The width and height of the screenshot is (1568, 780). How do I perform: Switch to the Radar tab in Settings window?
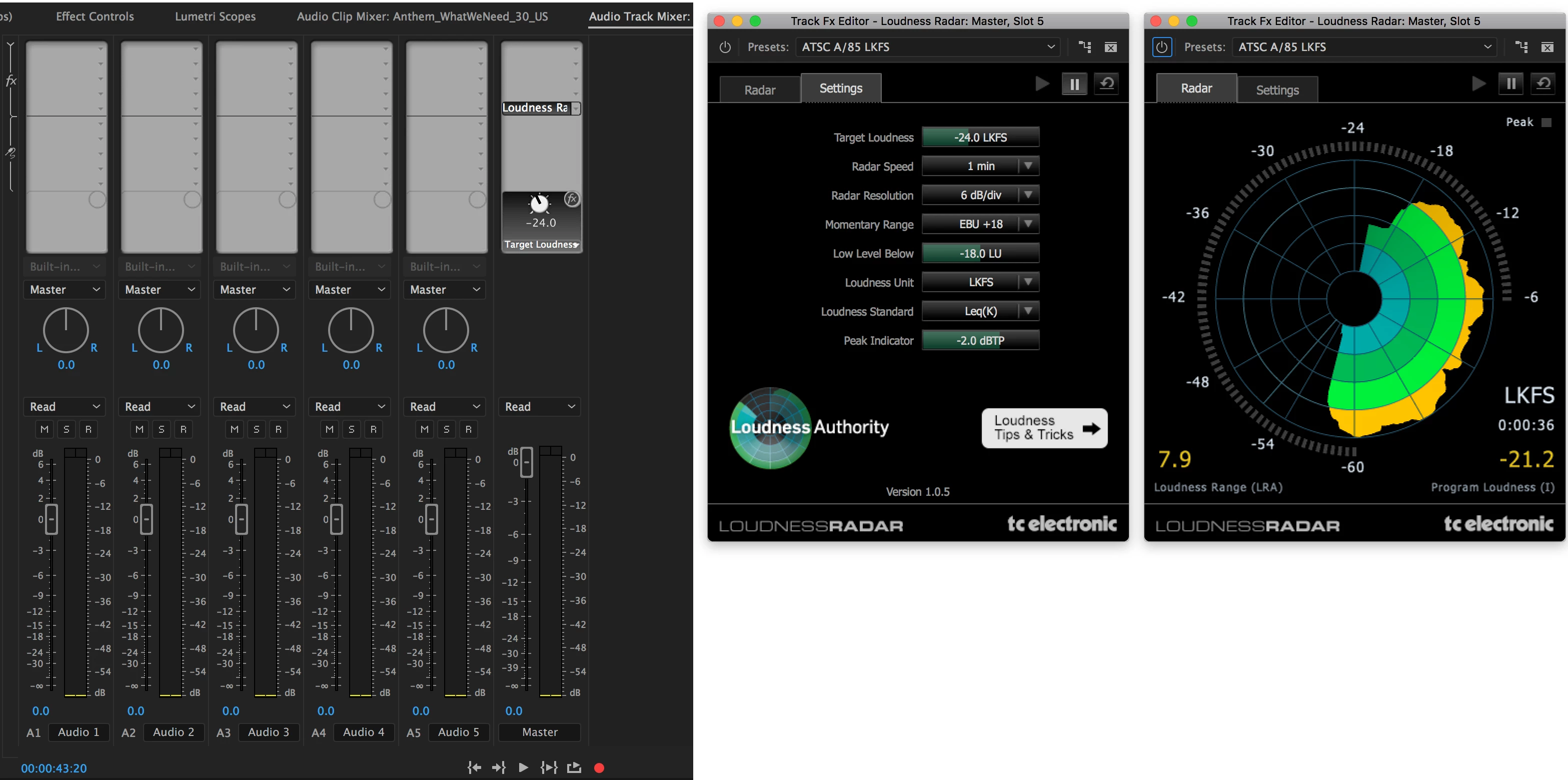coord(760,90)
